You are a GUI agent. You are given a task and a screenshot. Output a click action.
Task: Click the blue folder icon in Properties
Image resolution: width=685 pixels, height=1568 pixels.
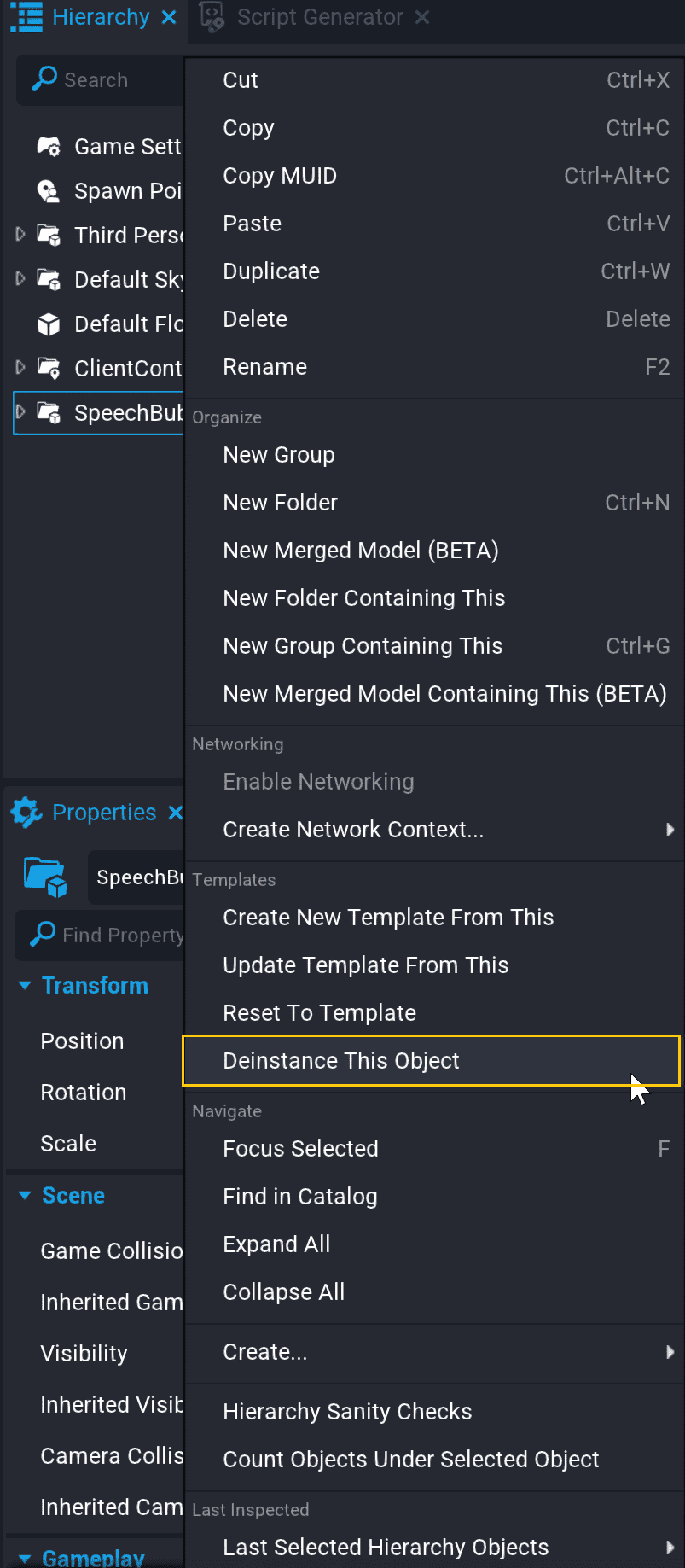pyautogui.click(x=44, y=877)
